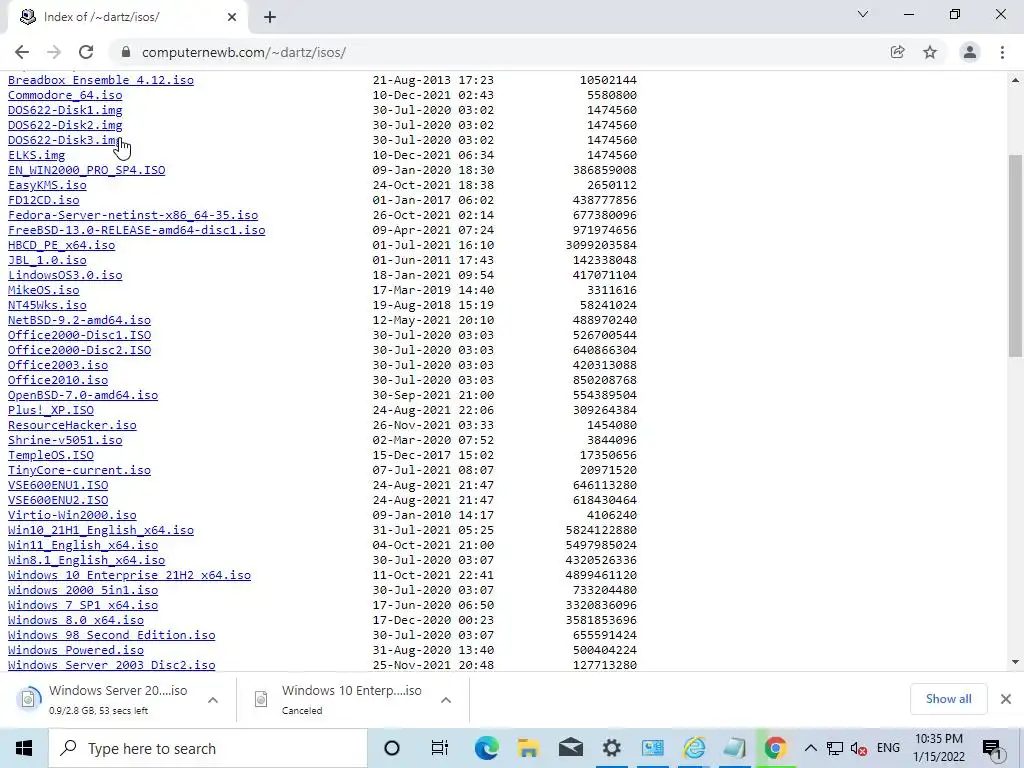Screen dimensions: 1024x768
Task: View site information lock icon
Action: tap(126, 52)
